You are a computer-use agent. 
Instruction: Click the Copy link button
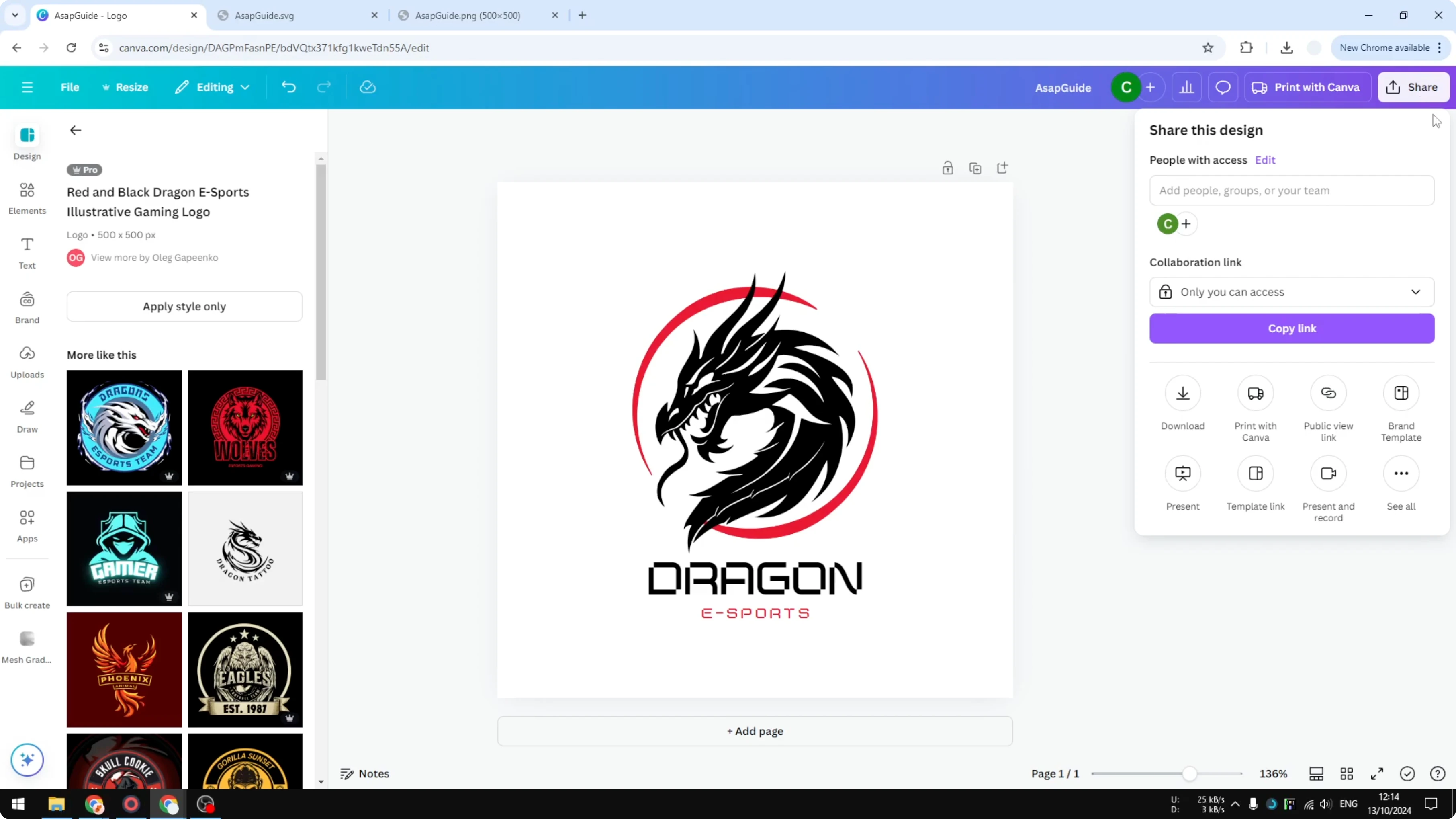point(1292,328)
